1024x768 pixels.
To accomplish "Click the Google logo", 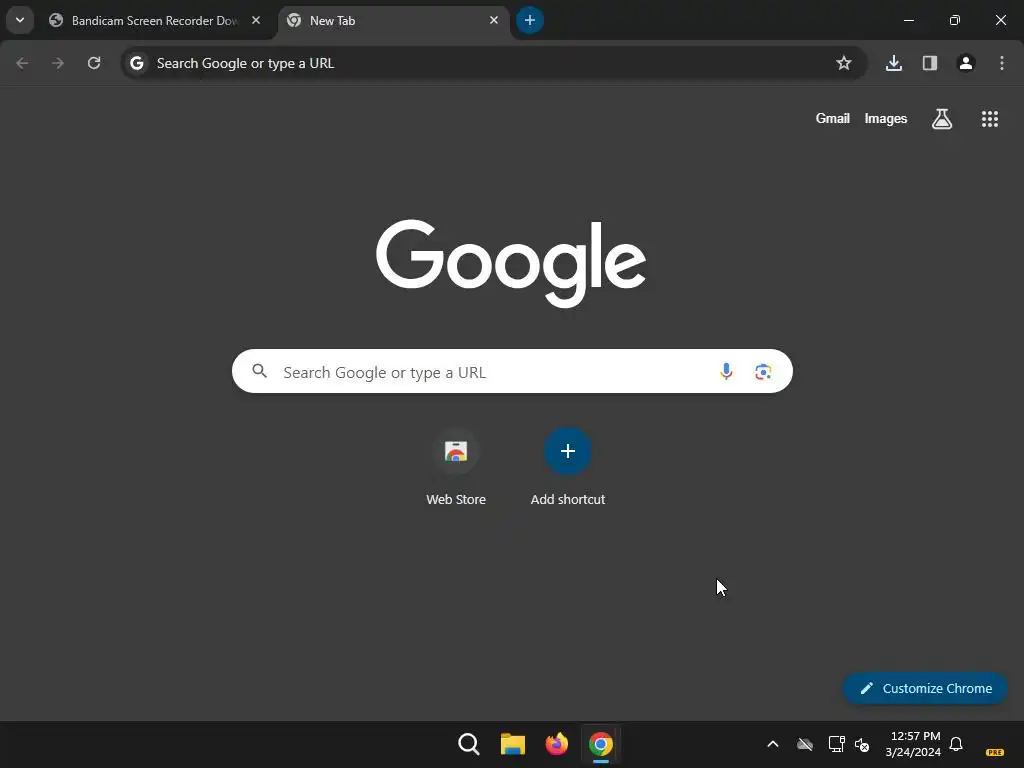I will [511, 263].
